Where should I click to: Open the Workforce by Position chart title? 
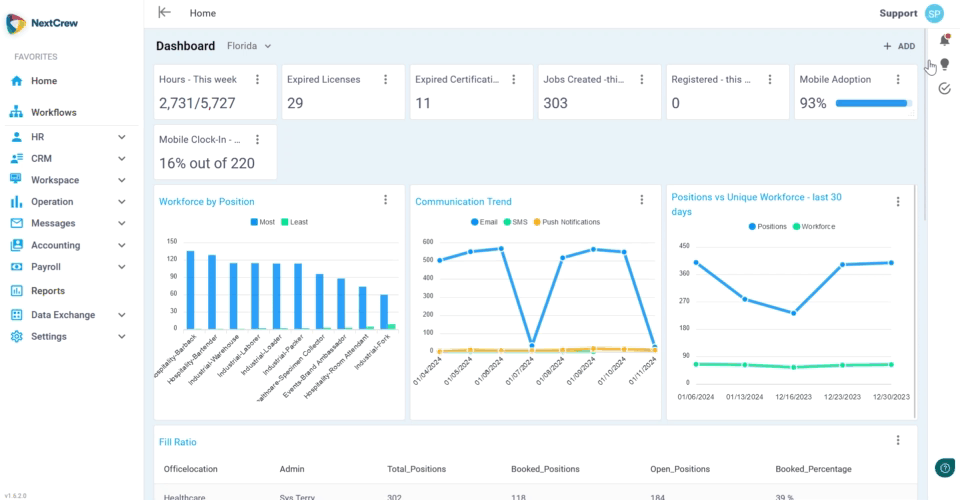click(x=206, y=201)
